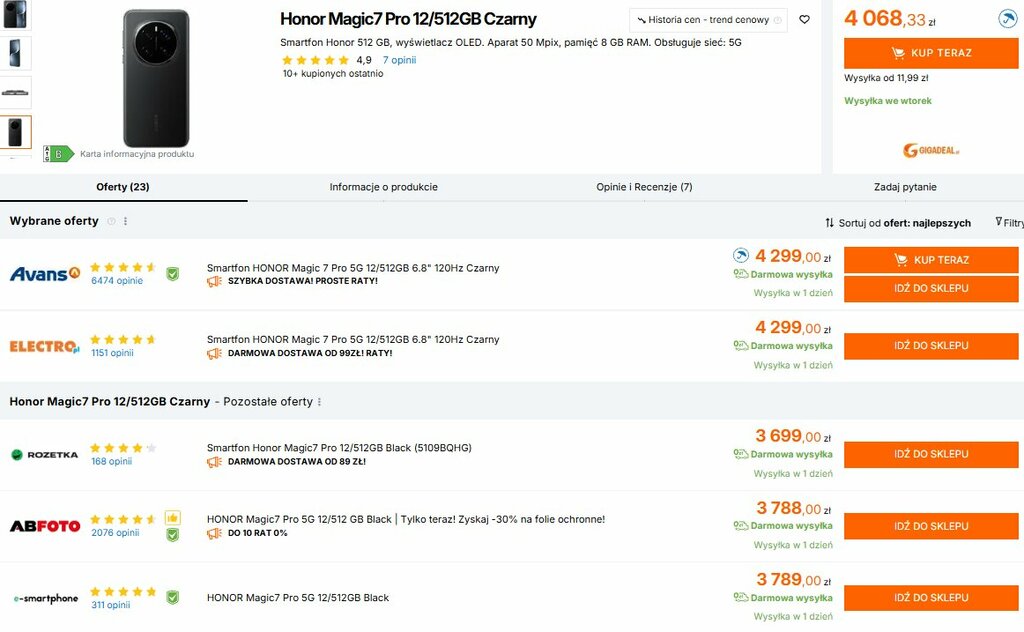The image size is (1024, 632).
Task: Click the umbrella protection icon beside 4 068,33 zł
Action: click(1007, 19)
